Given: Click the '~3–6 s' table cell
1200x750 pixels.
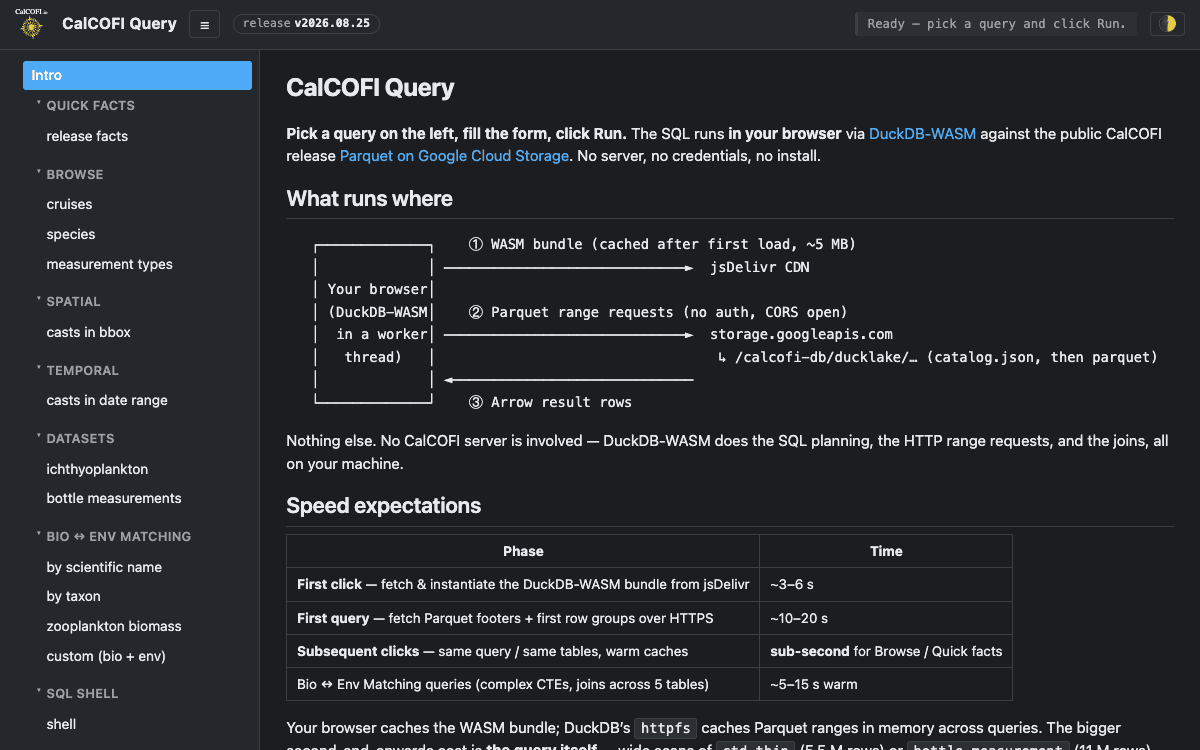Looking at the screenshot, I should coord(886,584).
